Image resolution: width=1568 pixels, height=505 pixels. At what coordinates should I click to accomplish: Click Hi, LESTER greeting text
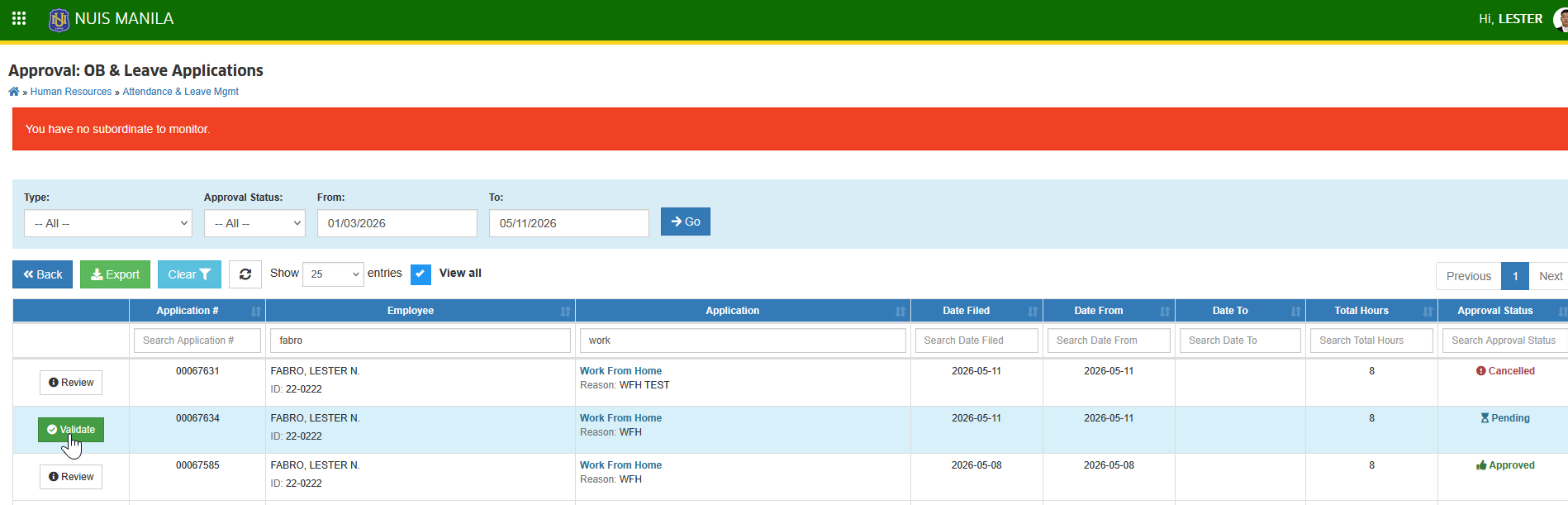[1510, 19]
